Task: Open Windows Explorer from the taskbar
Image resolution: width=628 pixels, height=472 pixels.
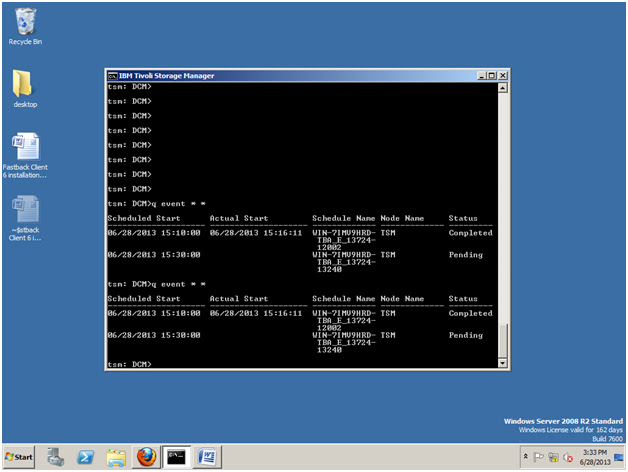Action: click(x=116, y=457)
